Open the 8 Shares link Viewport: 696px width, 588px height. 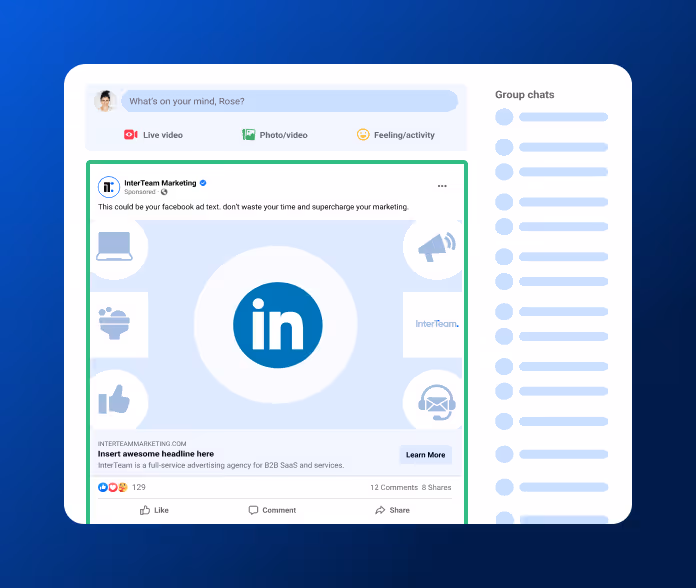coord(436,487)
